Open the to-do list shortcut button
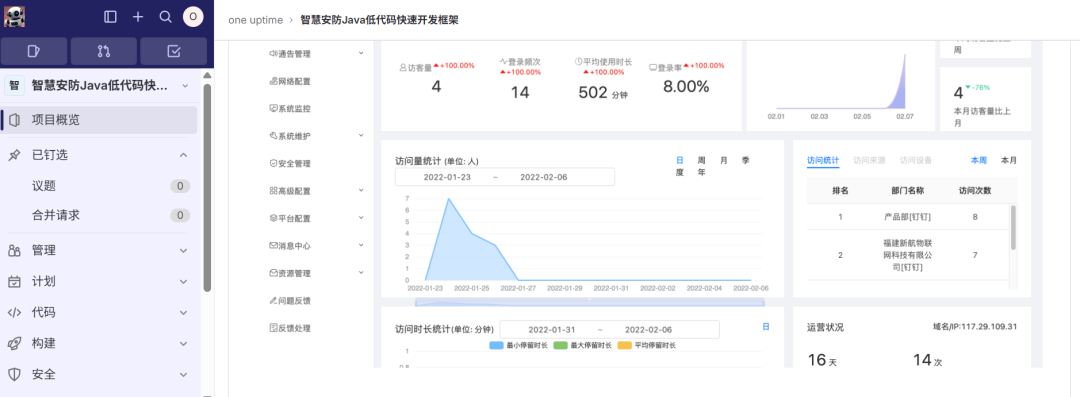 [x=174, y=51]
